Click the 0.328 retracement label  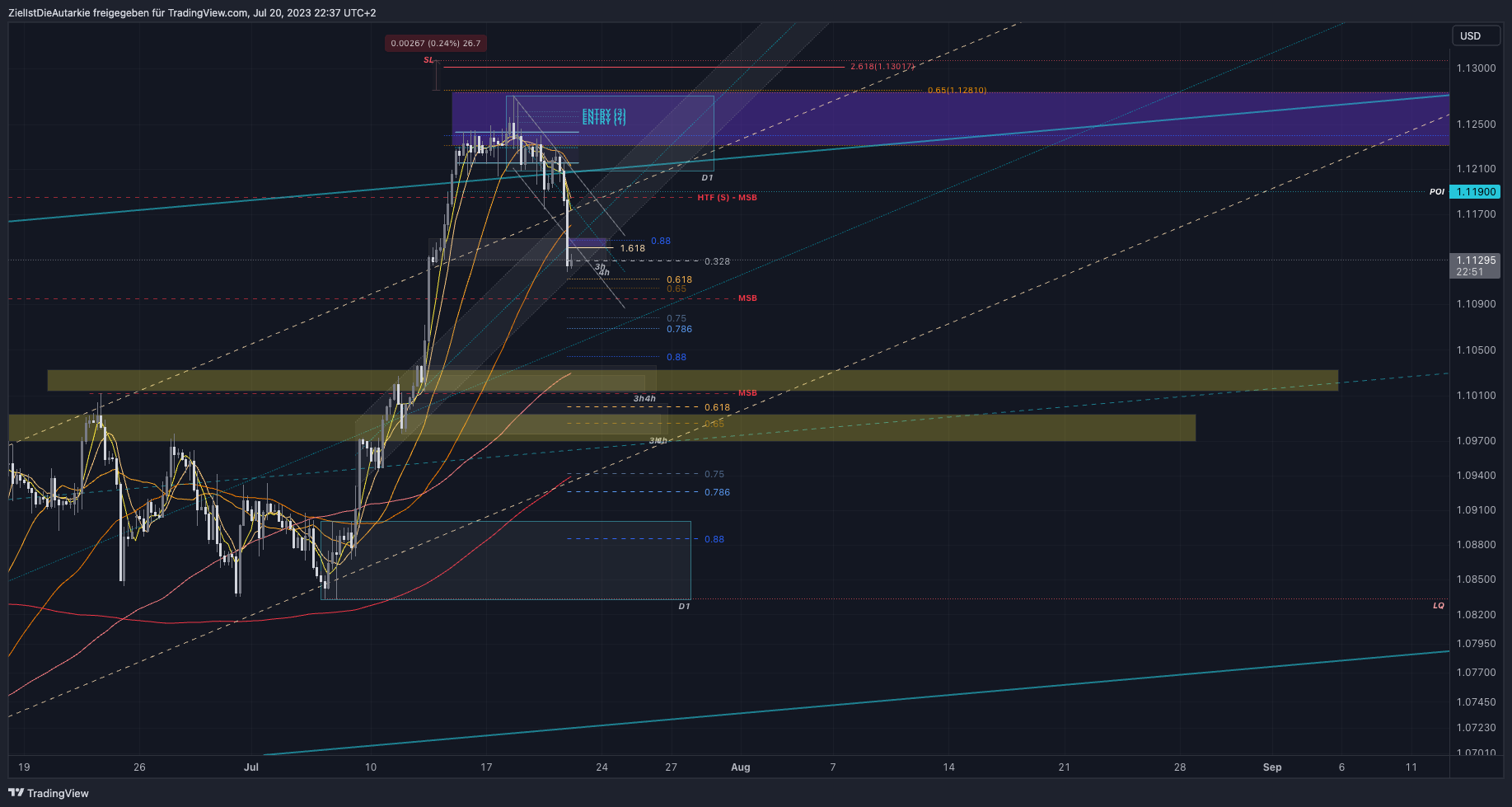(717, 261)
